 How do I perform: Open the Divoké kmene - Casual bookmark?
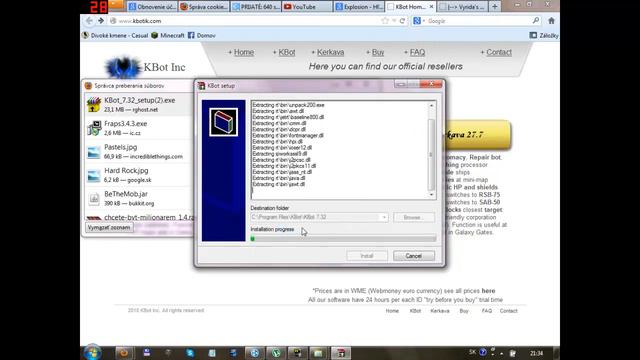click(x=115, y=36)
